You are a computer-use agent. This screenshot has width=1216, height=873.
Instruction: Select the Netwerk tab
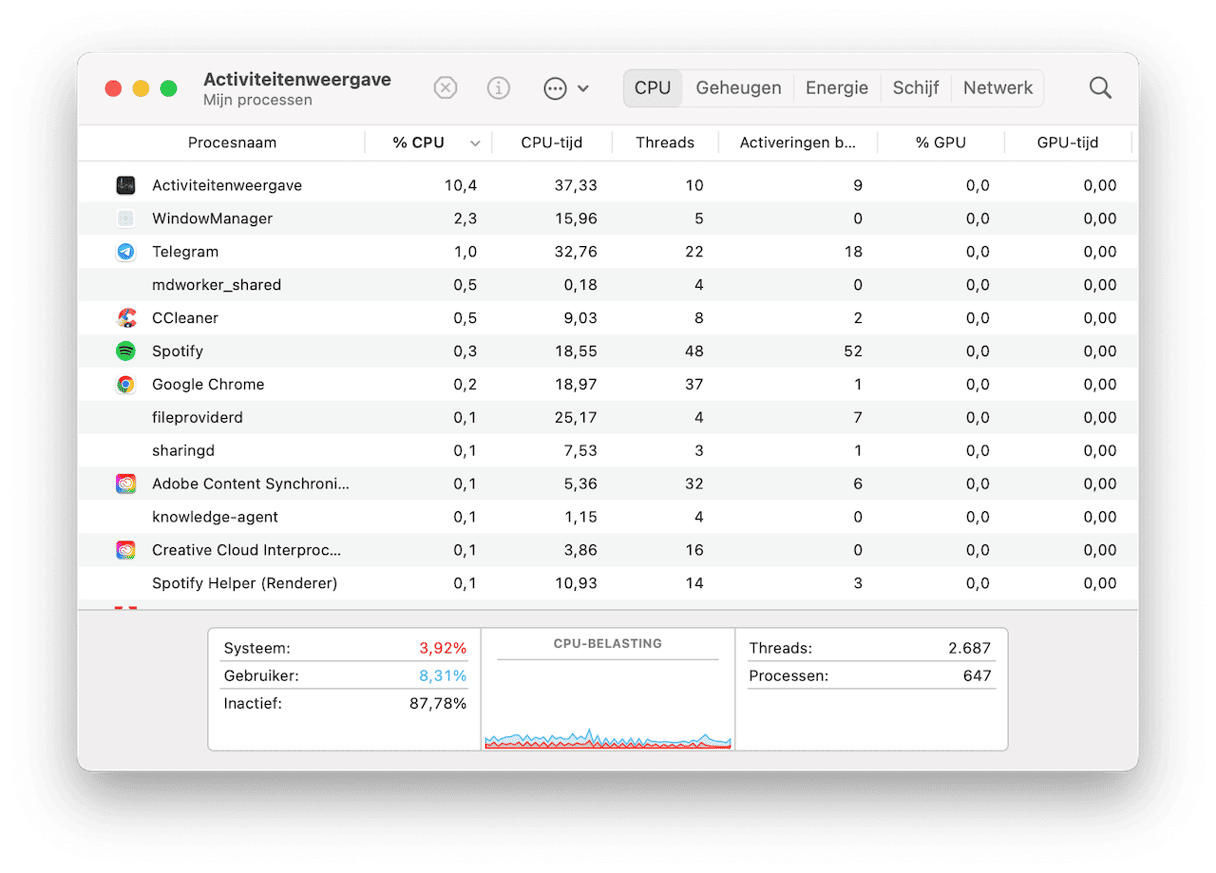[997, 88]
